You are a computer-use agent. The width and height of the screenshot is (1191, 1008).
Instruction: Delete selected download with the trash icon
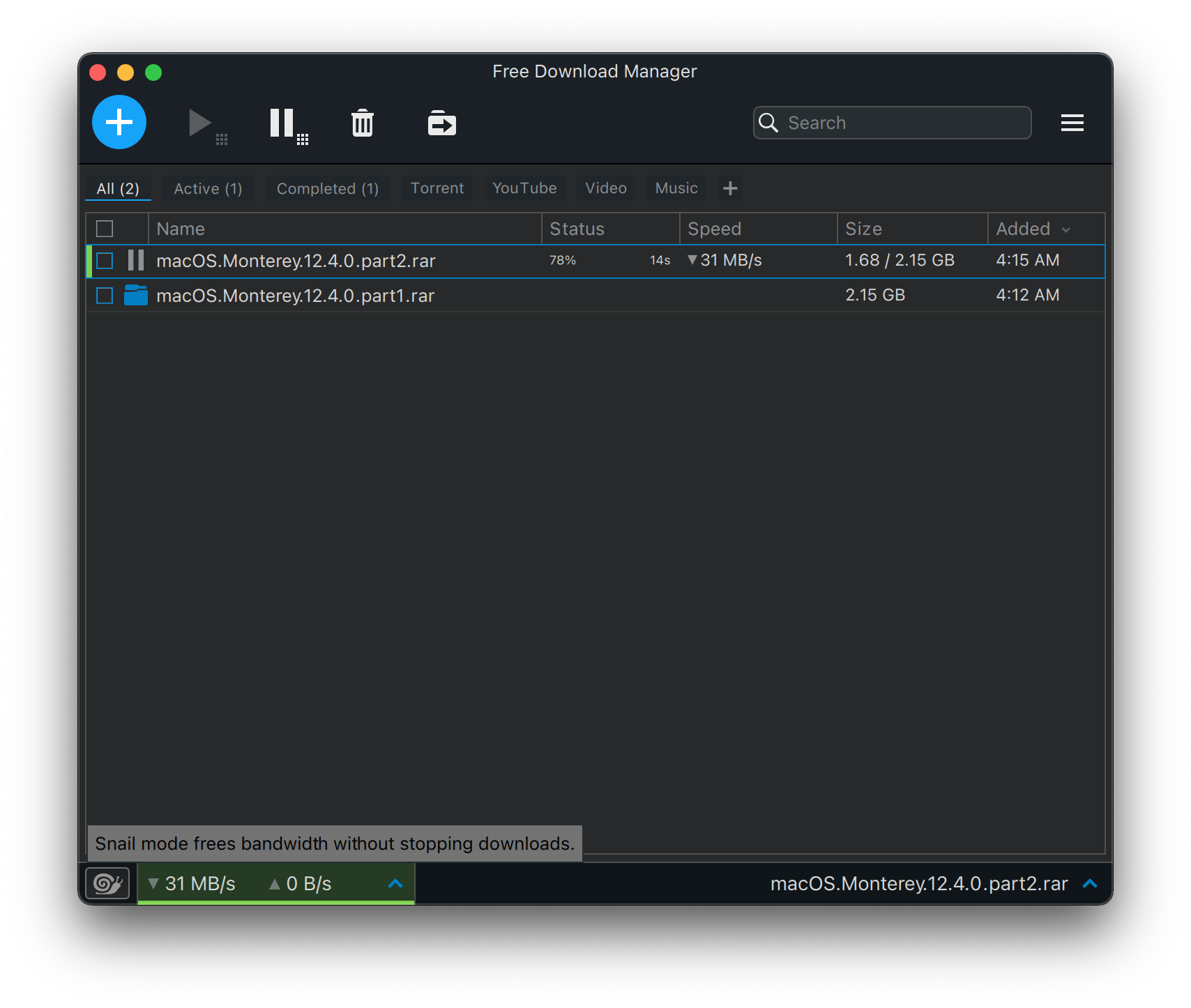[x=363, y=123]
